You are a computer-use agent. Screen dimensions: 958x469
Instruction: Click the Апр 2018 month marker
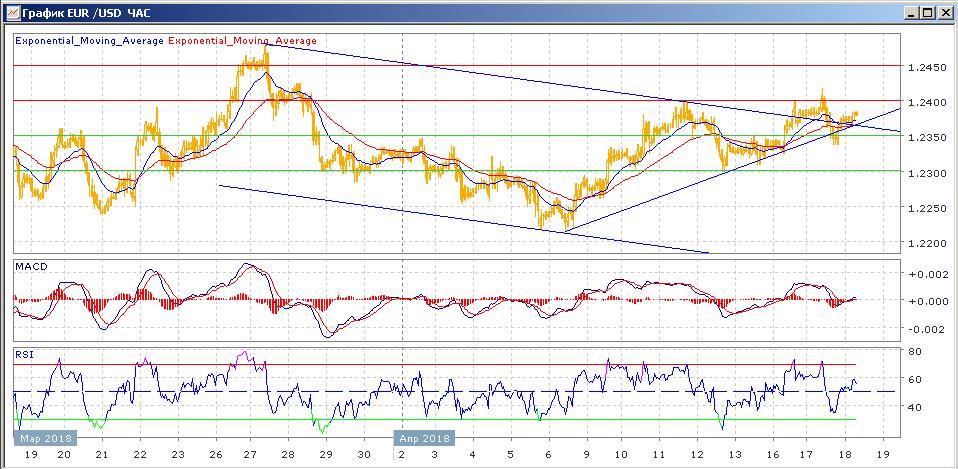point(425,438)
